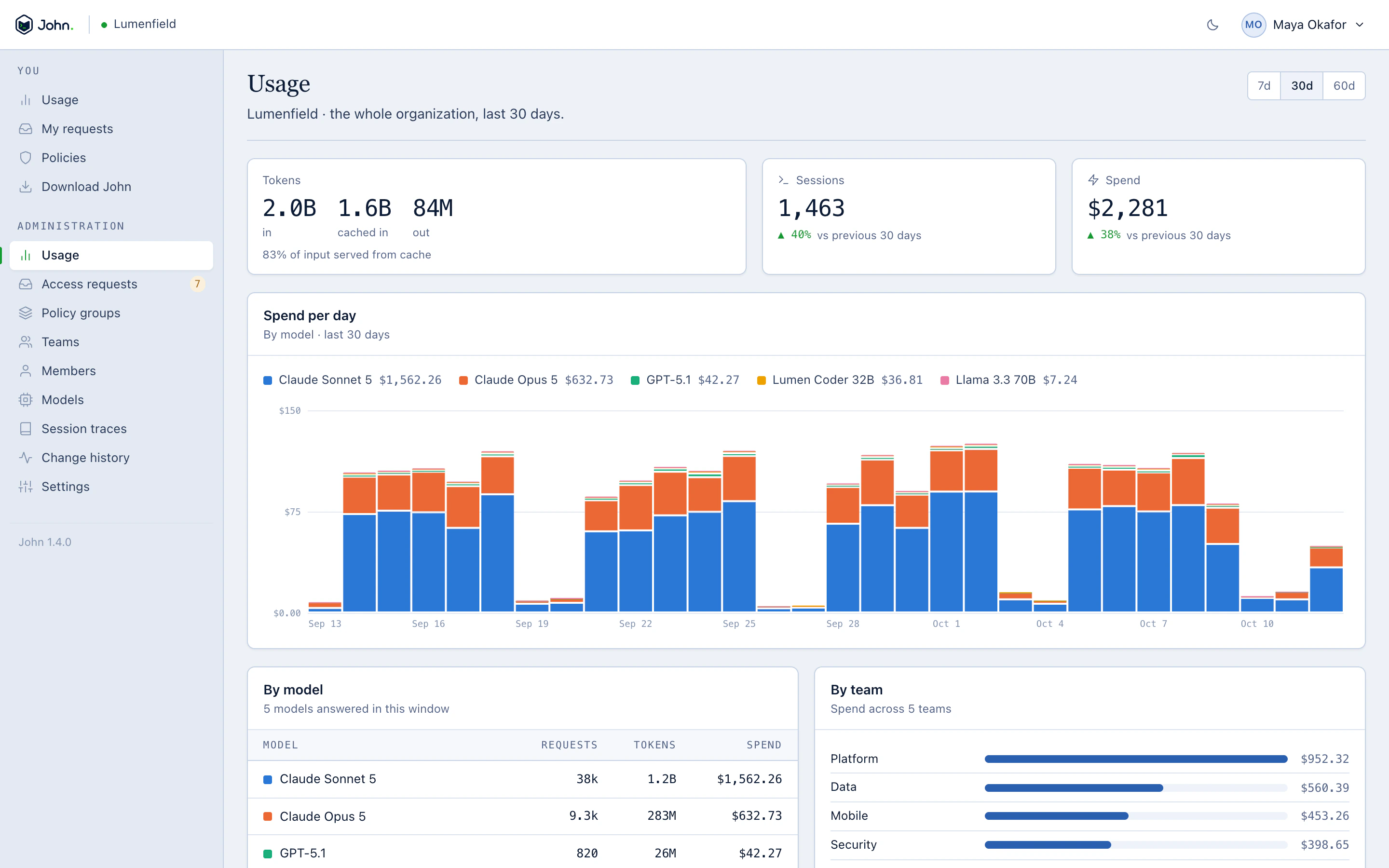The width and height of the screenshot is (1389, 868).
Task: Click the Sessions terminal icon
Action: [783, 180]
